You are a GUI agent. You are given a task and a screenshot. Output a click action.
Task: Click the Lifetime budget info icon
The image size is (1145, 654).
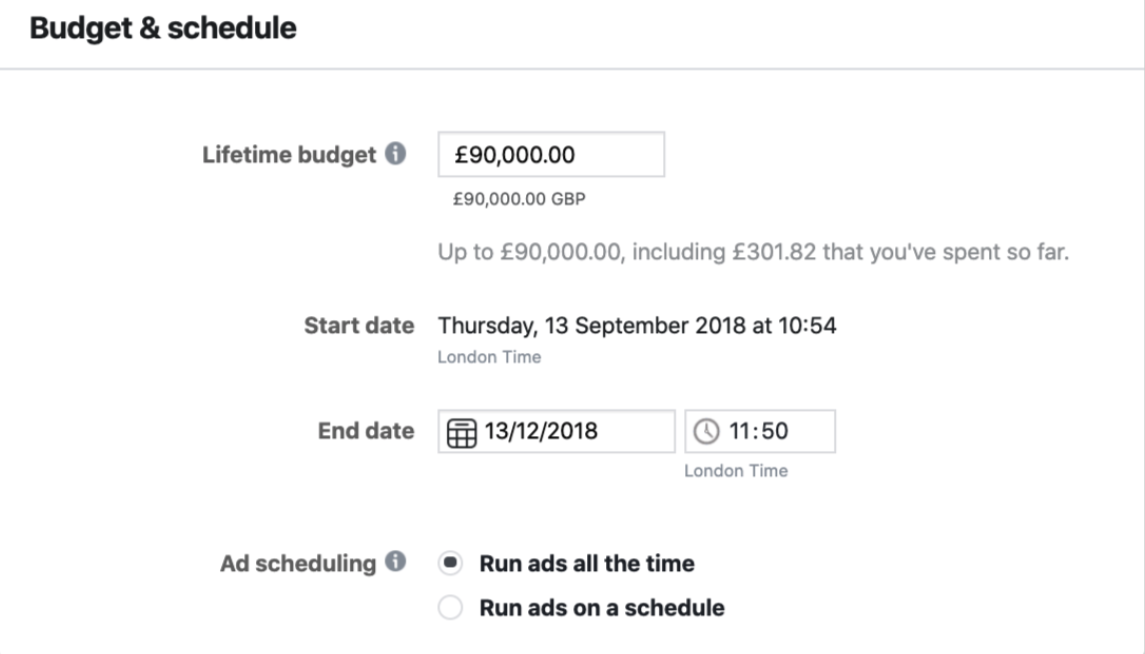coord(396,155)
